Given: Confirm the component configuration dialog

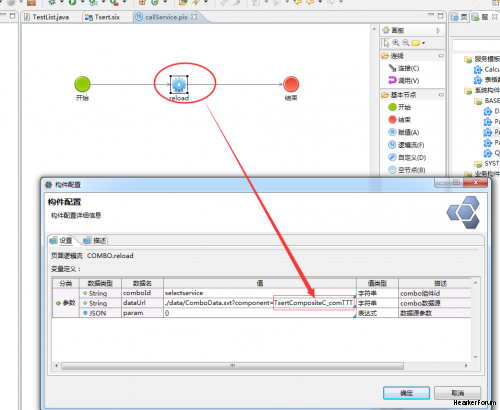Looking at the screenshot, I should coord(406,393).
